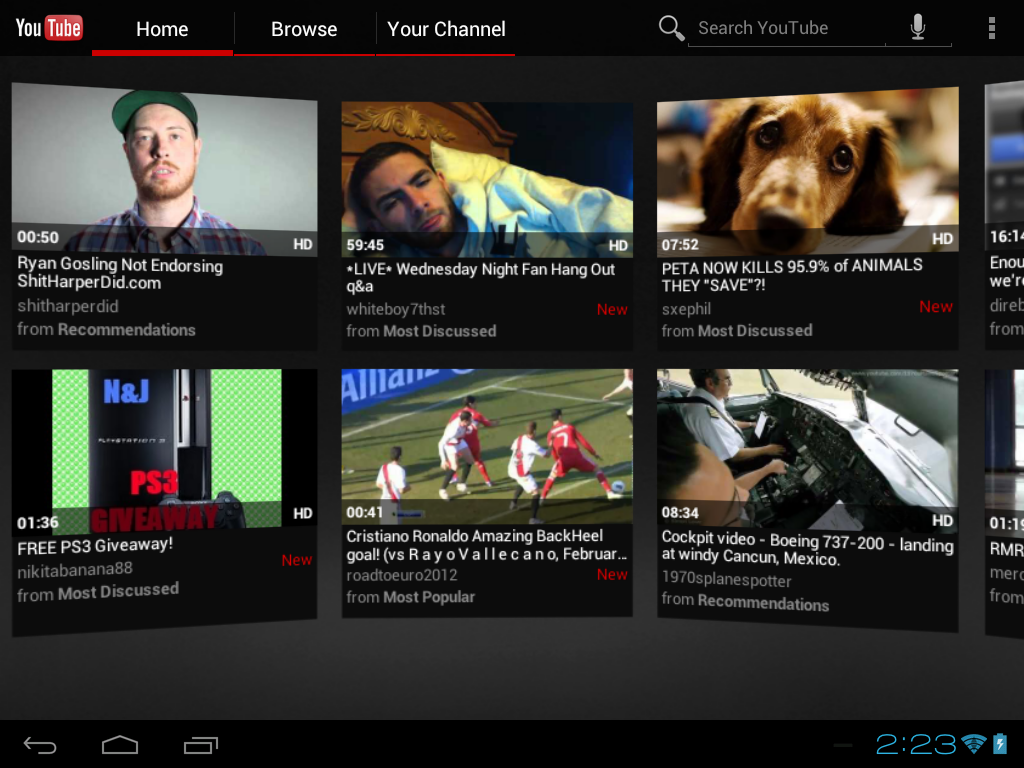Screen dimensions: 1024x768
Task: Tap the Android home button icon
Action: click(x=120, y=745)
